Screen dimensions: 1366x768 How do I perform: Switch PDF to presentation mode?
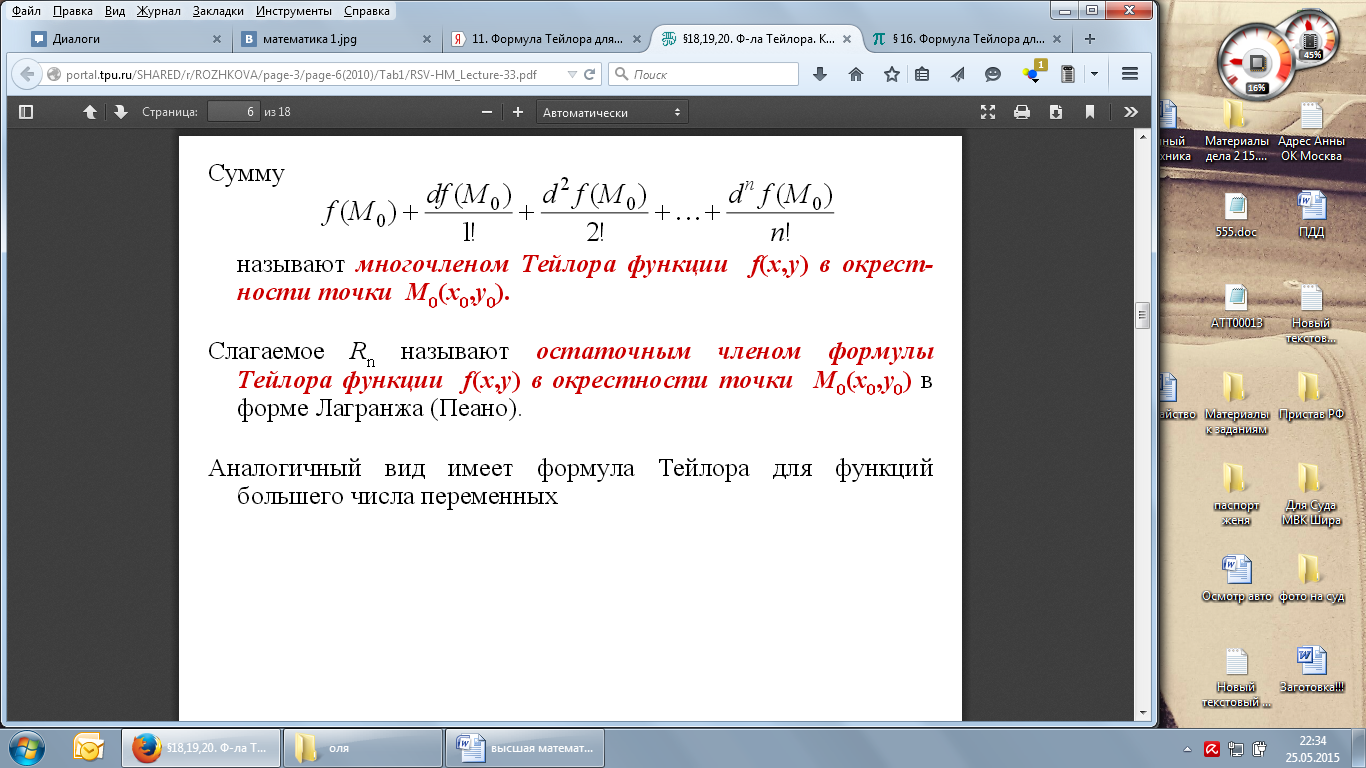(x=988, y=112)
